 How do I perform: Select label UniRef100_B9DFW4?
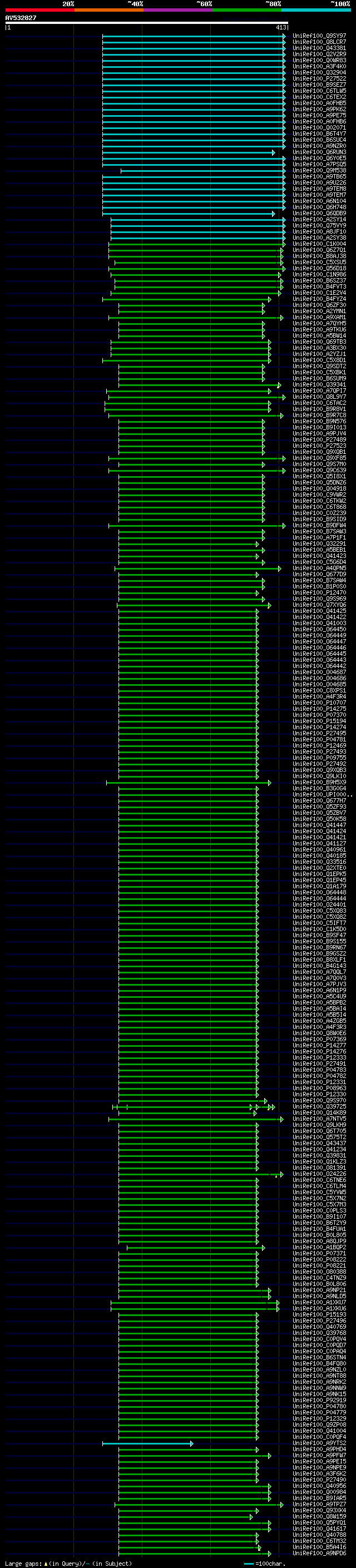pyautogui.click(x=319, y=525)
